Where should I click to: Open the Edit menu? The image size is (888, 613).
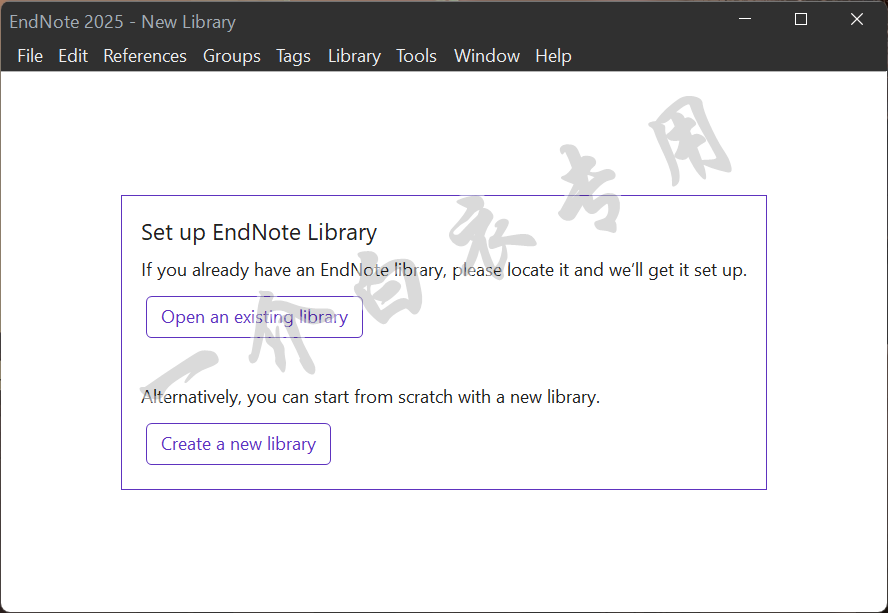[73, 56]
